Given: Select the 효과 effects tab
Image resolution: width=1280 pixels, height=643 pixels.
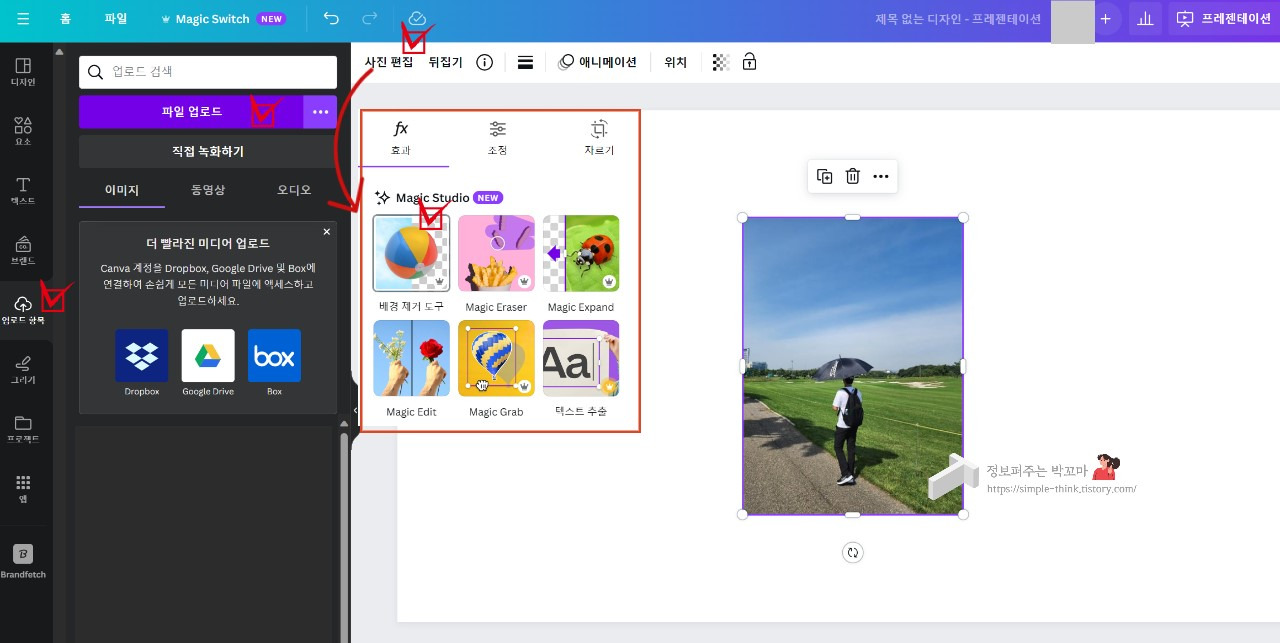Looking at the screenshot, I should click(401, 139).
